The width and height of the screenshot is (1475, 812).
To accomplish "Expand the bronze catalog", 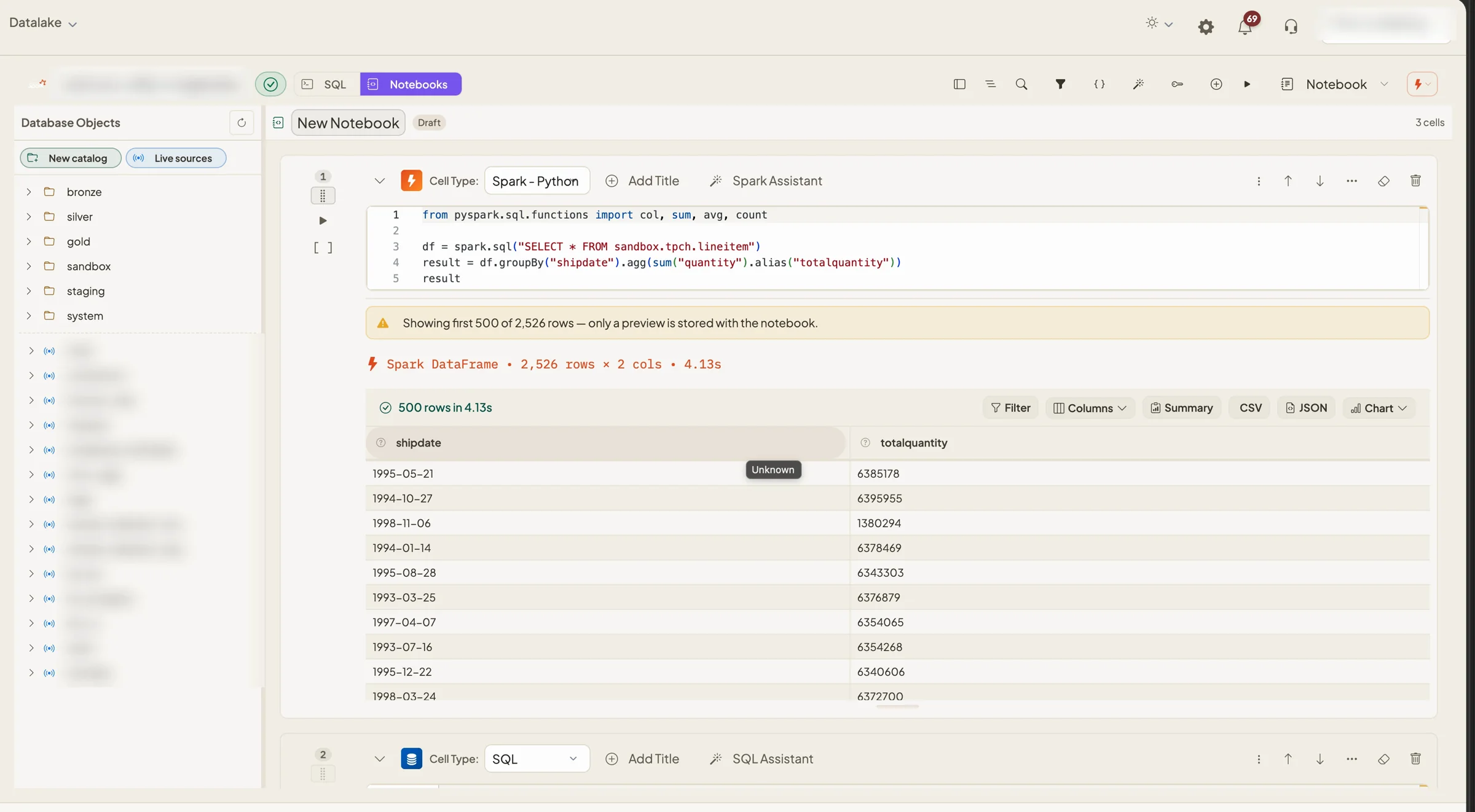I will pyautogui.click(x=28, y=192).
